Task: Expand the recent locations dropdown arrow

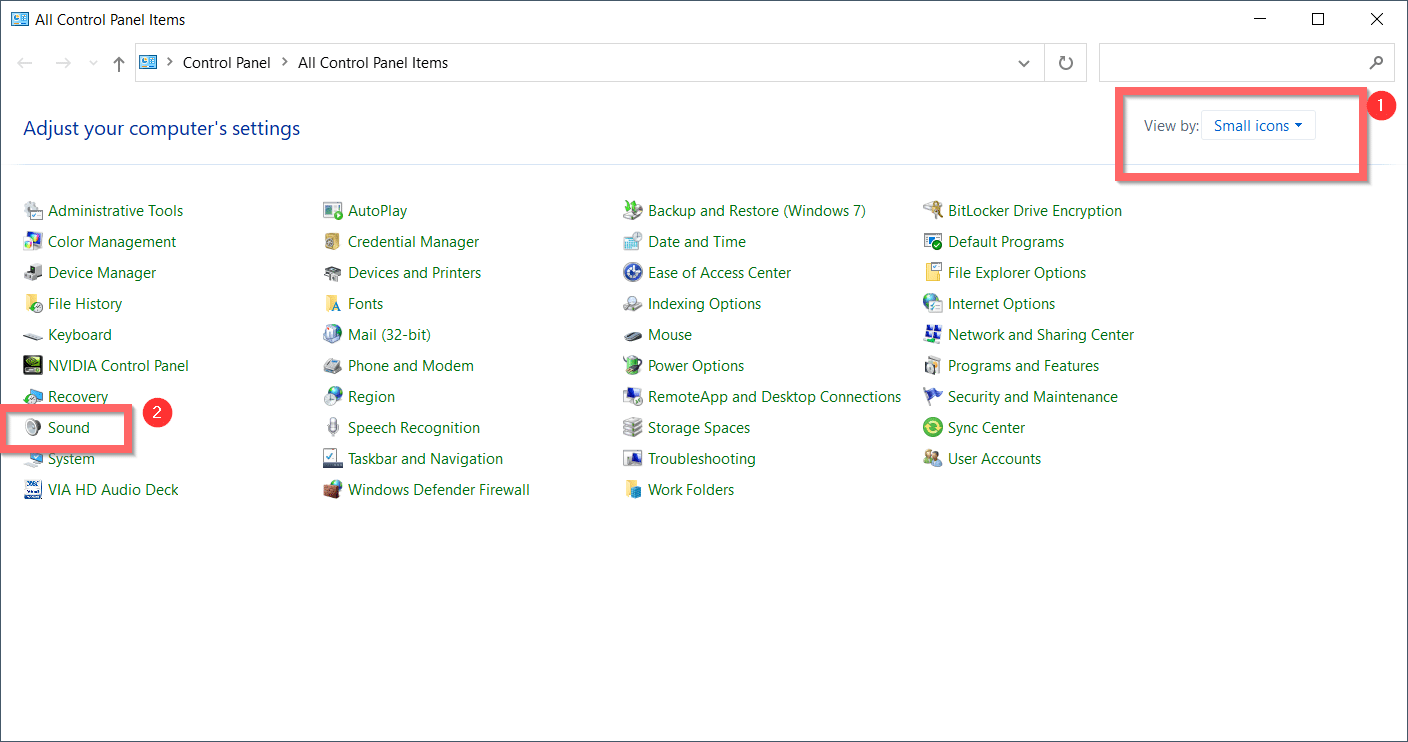Action: 93,63
